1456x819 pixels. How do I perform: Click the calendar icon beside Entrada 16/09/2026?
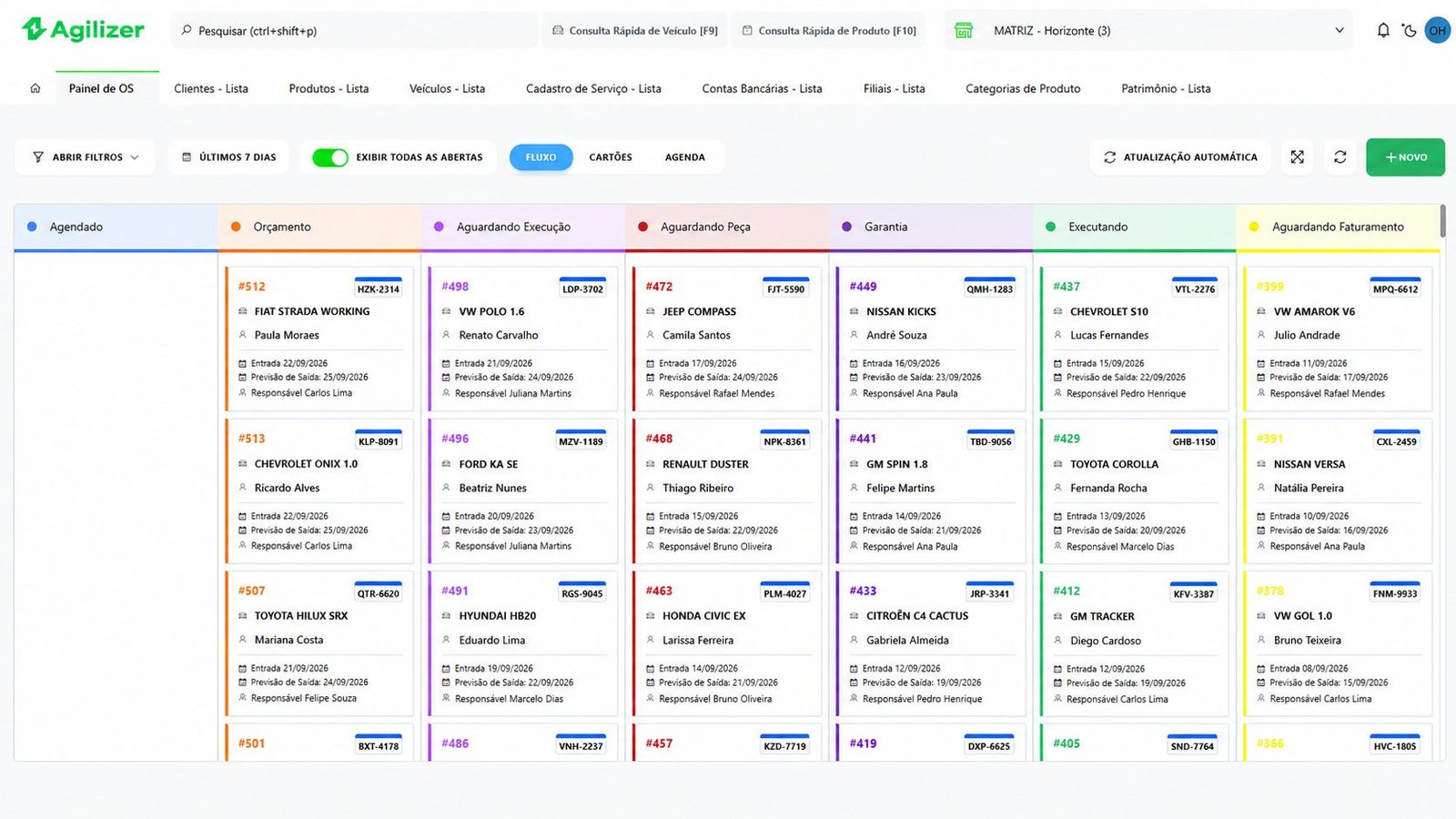pos(854,363)
